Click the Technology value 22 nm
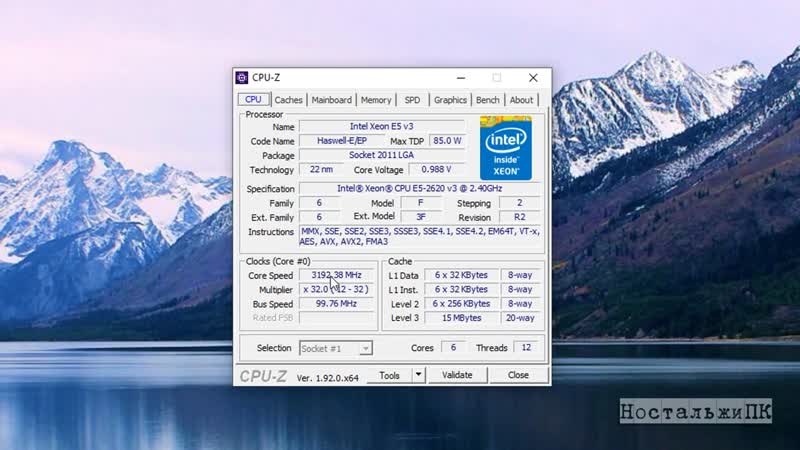800x450 pixels. click(x=321, y=169)
